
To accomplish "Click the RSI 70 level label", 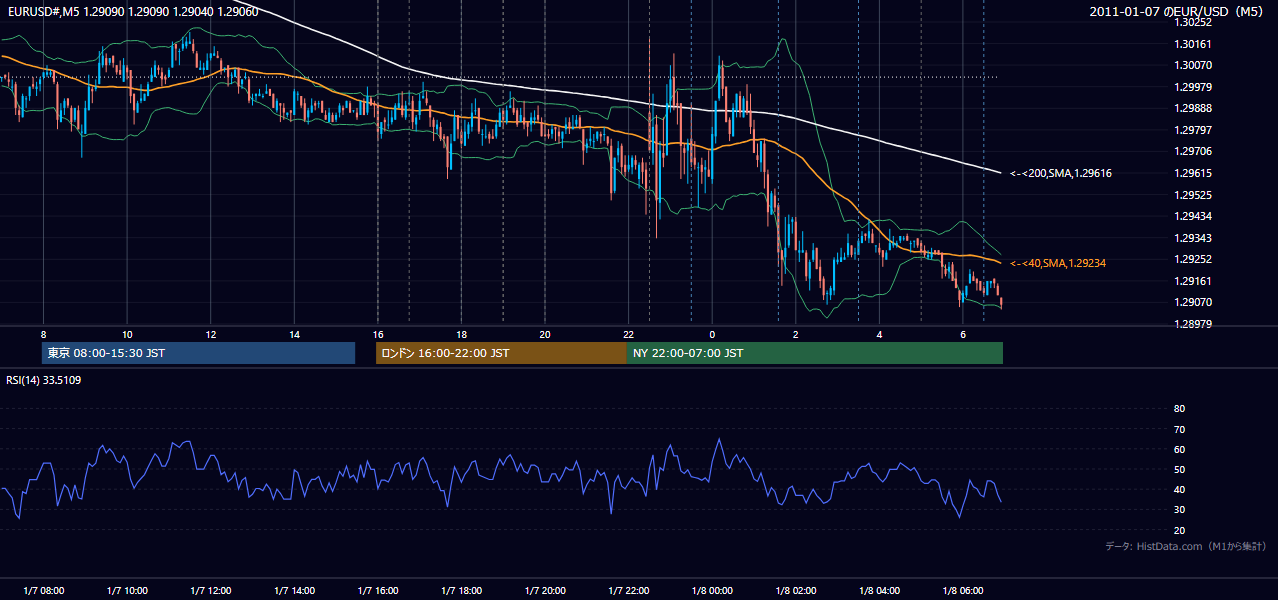I will pos(1179,429).
